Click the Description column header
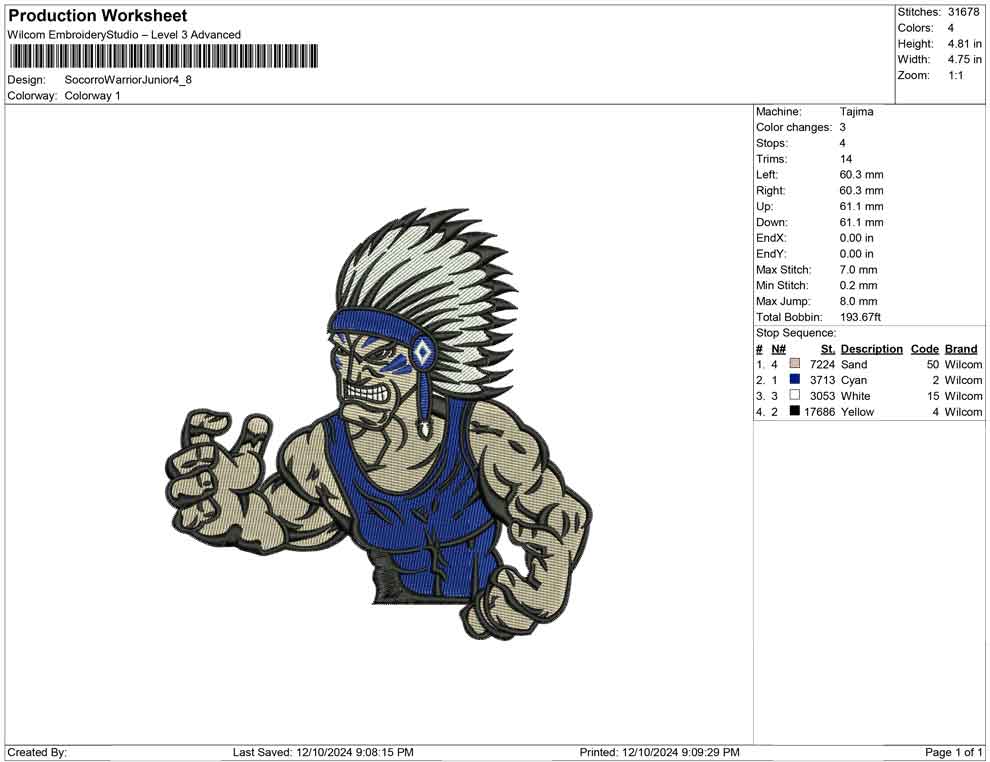Image resolution: width=990 pixels, height=762 pixels. 872,349
